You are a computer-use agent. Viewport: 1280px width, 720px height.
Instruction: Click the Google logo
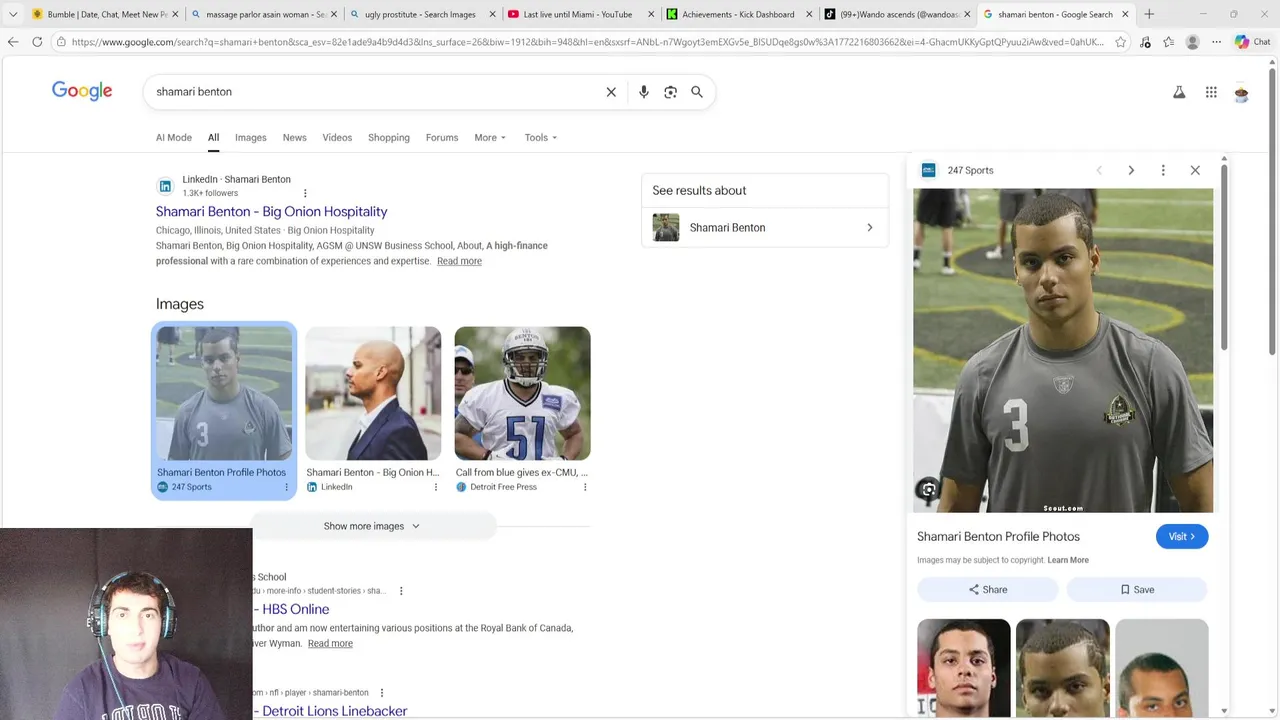click(82, 91)
